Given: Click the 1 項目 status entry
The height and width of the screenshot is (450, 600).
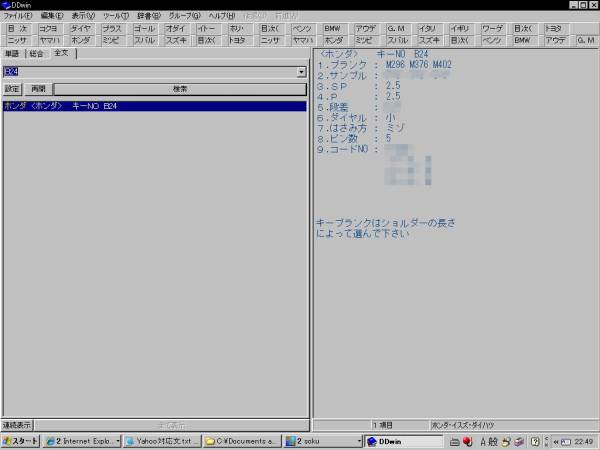Looking at the screenshot, I should click(x=383, y=425).
